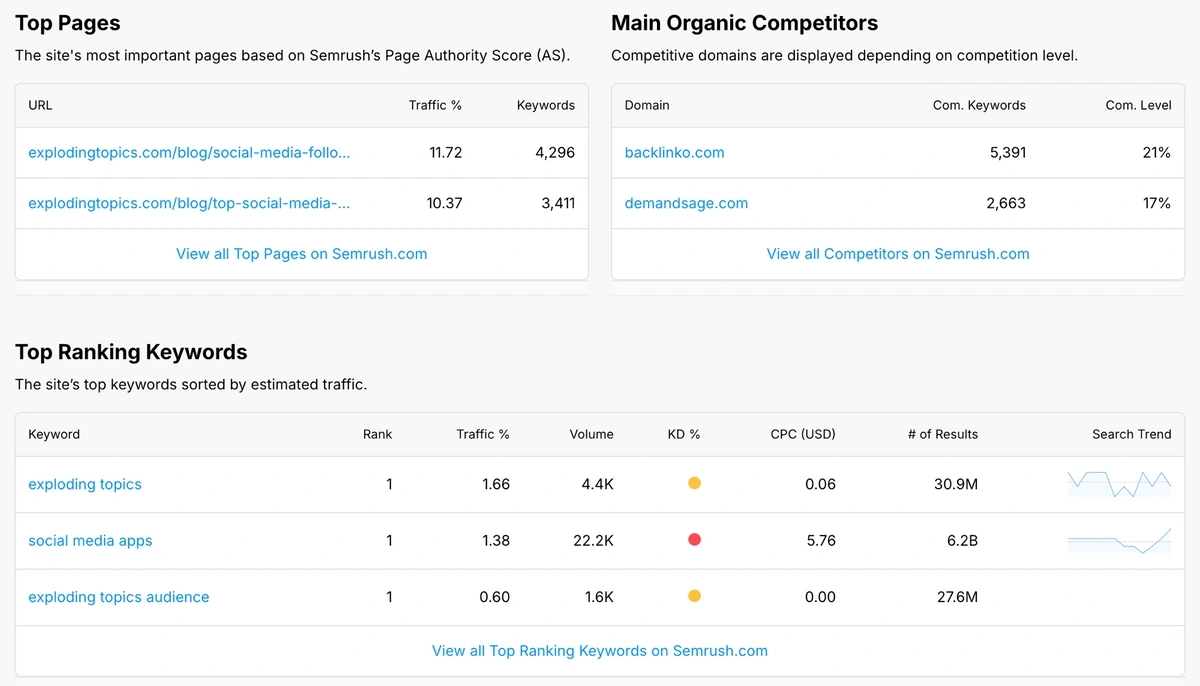Select the 27.6M results value
Screen dimensions: 1200x686
click(955, 597)
